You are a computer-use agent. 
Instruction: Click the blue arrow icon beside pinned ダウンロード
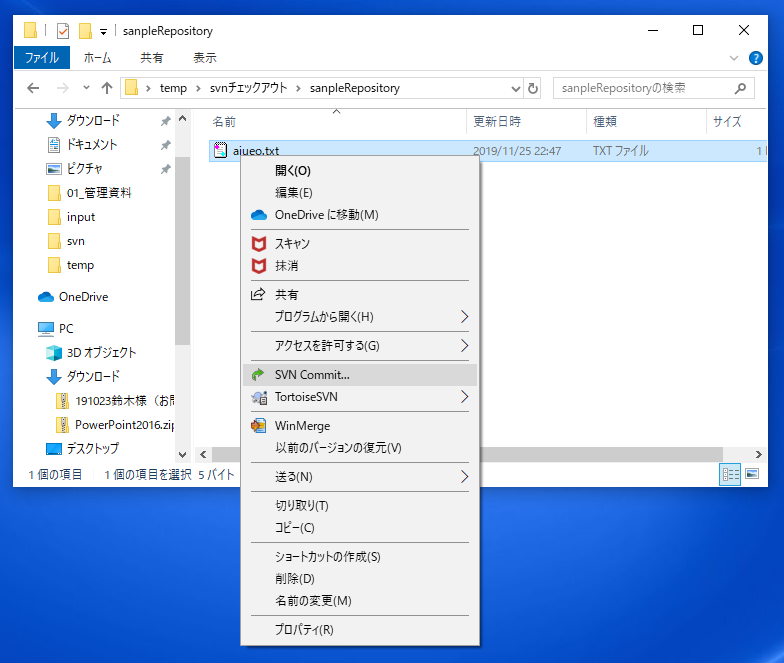pyautogui.click(x=54, y=120)
